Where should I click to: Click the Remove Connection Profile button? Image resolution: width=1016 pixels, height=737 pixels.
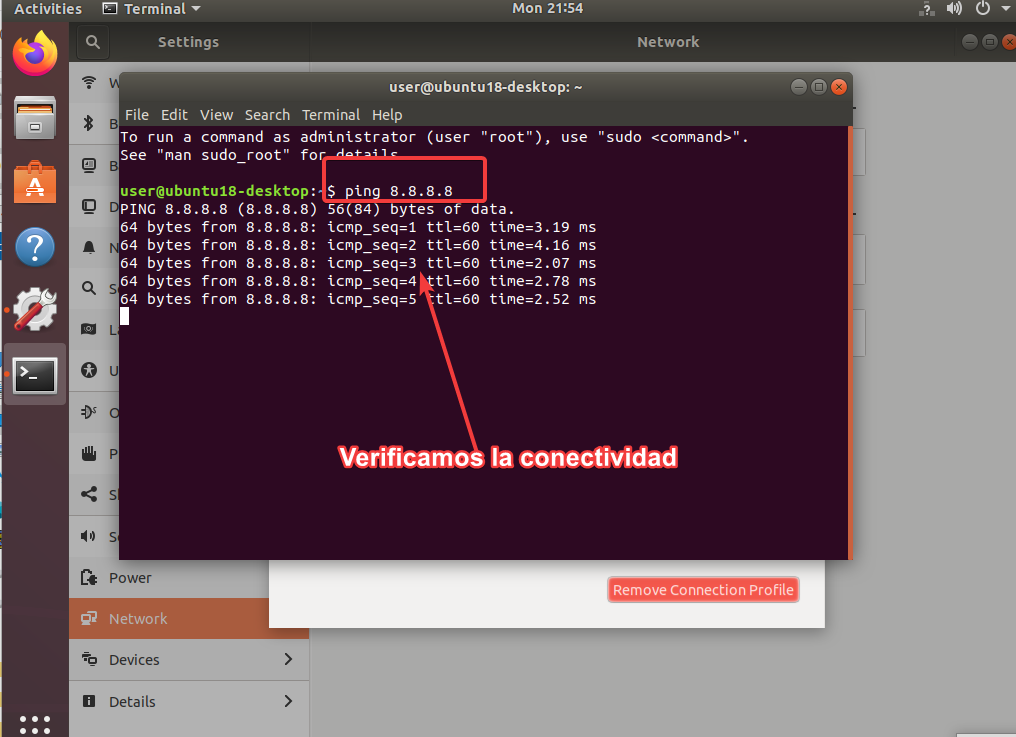[x=703, y=590]
